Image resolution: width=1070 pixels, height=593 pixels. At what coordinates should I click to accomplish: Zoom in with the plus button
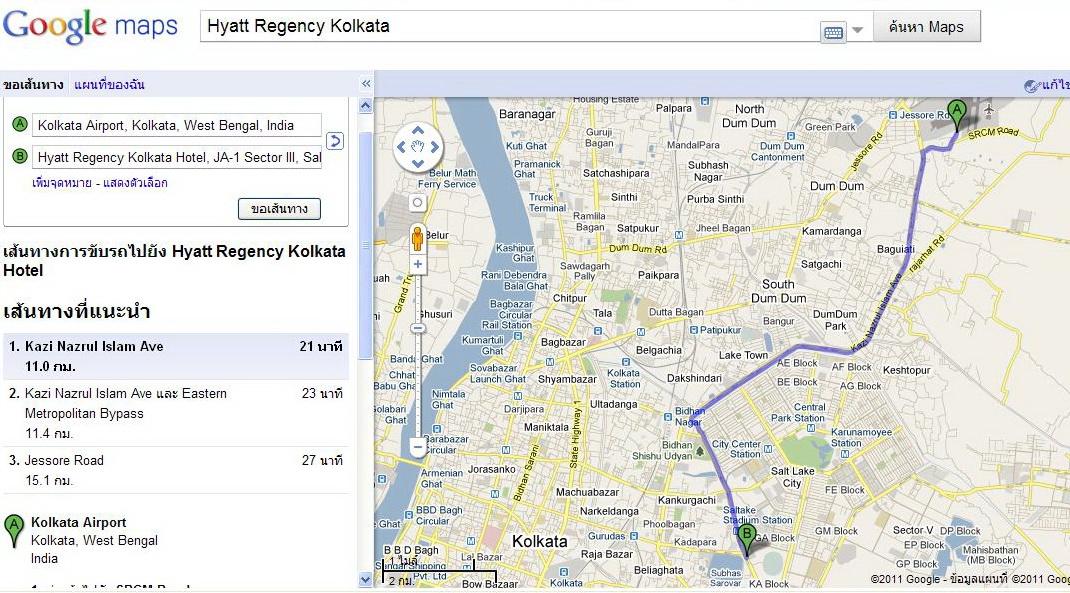(x=418, y=264)
